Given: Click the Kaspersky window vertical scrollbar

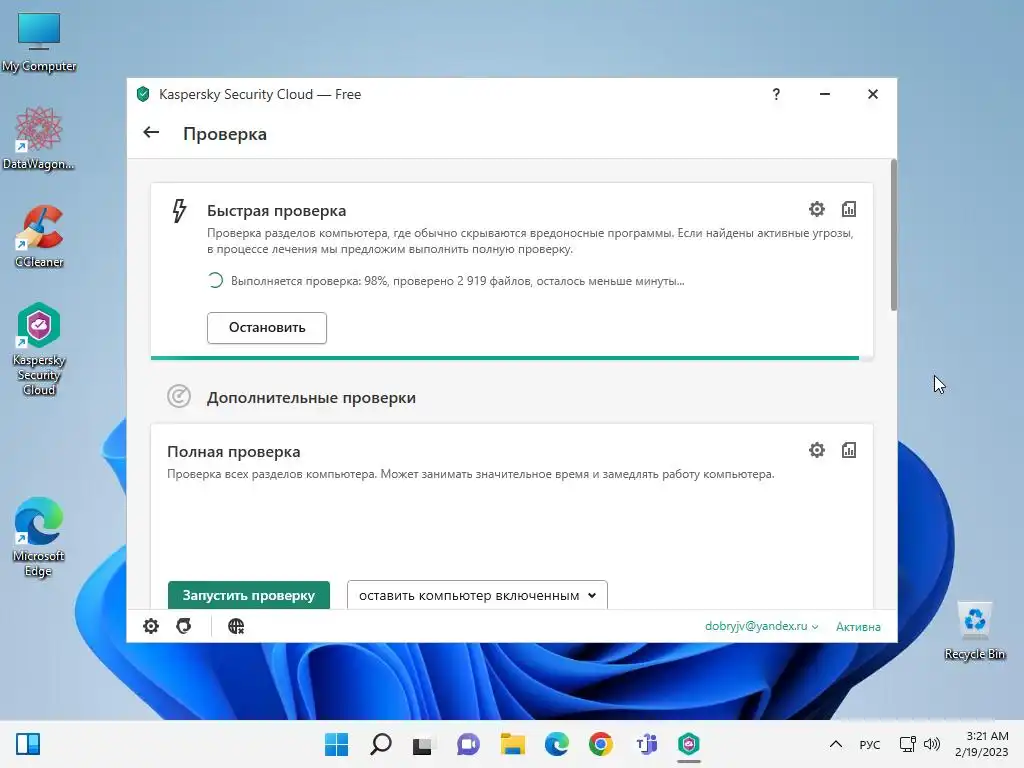Looking at the screenshot, I should click(893, 235).
